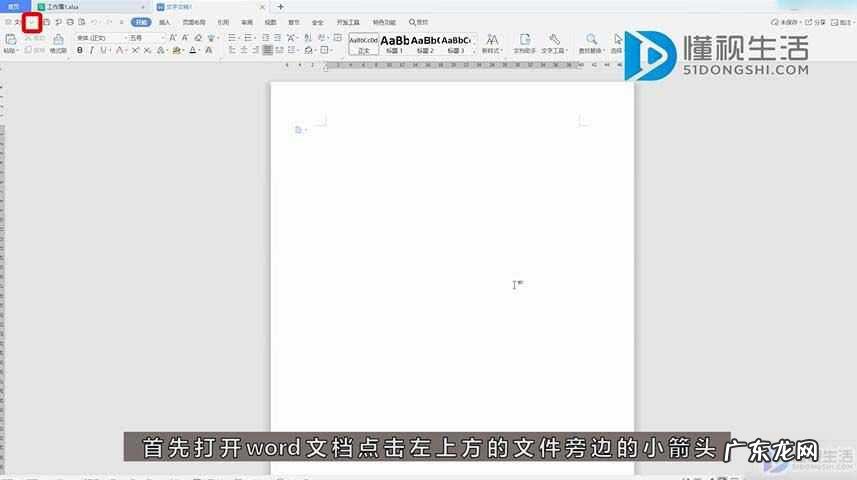The height and width of the screenshot is (480, 857).
Task: Click the Format Painter brush icon
Action: 58,39
